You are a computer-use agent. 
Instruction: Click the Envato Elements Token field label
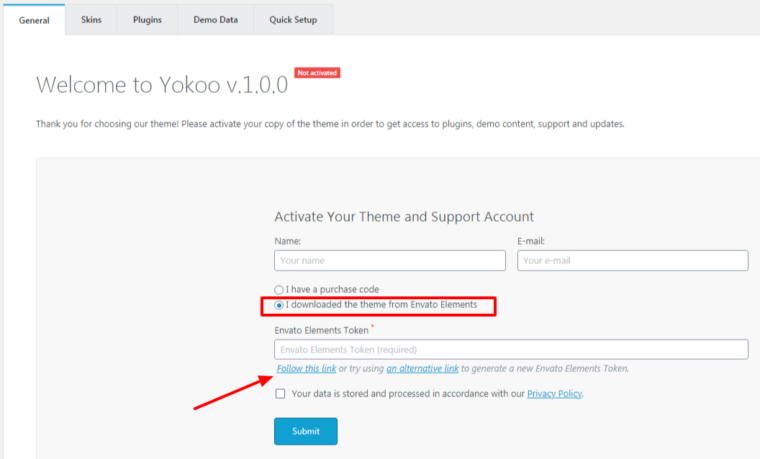(x=320, y=328)
